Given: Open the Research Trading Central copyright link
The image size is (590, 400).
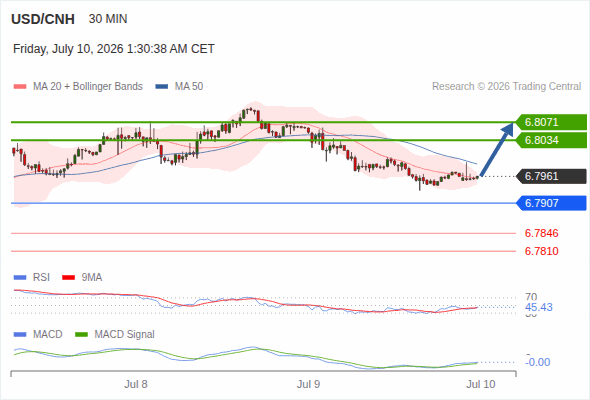Looking at the screenshot, I should [x=506, y=87].
